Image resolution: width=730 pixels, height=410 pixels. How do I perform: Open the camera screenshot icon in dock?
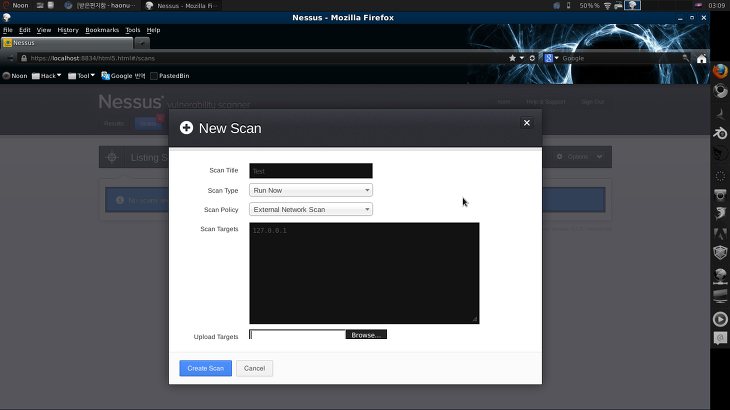coord(720,195)
